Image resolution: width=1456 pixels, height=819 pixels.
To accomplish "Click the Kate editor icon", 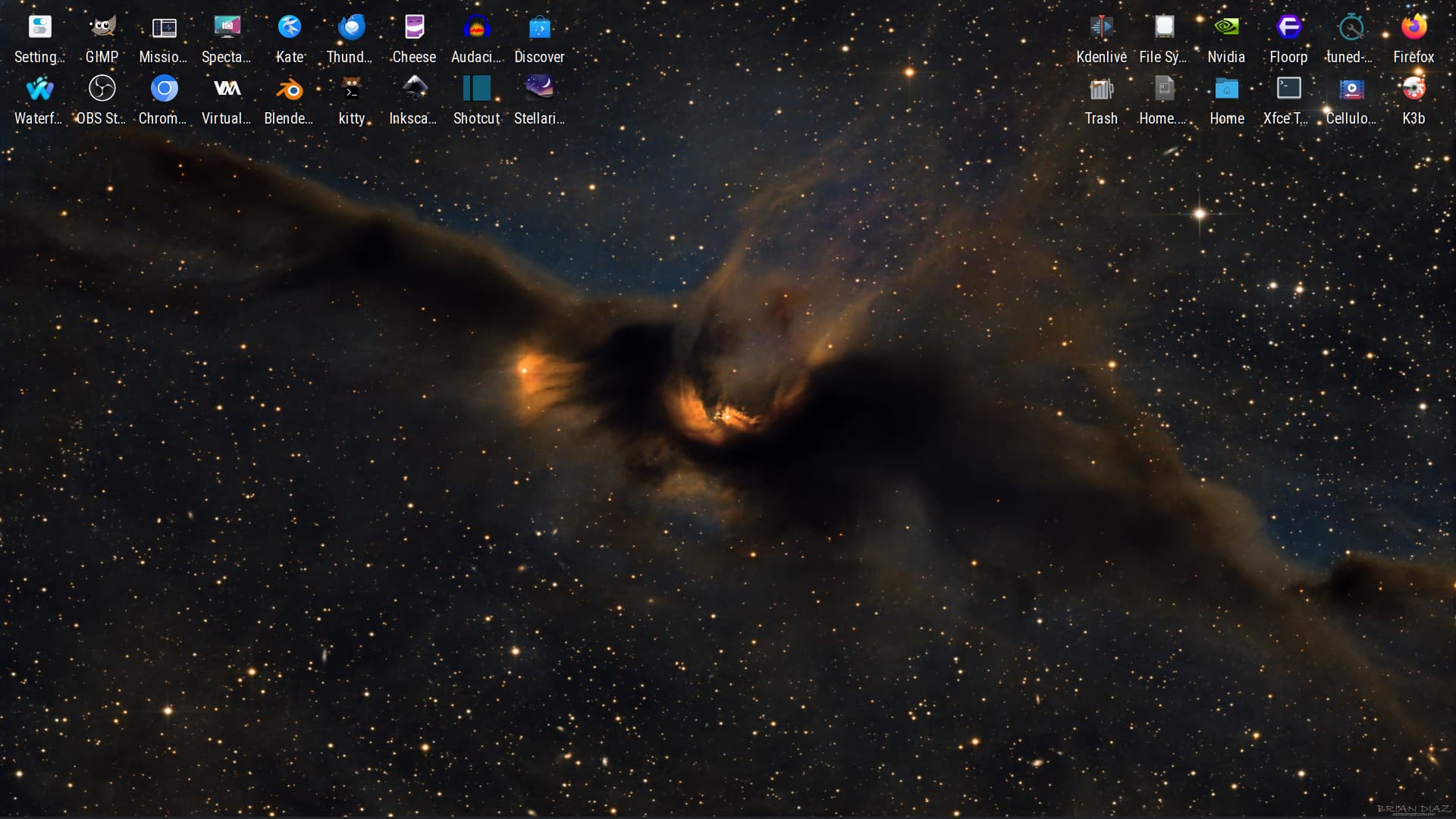I will tap(290, 28).
